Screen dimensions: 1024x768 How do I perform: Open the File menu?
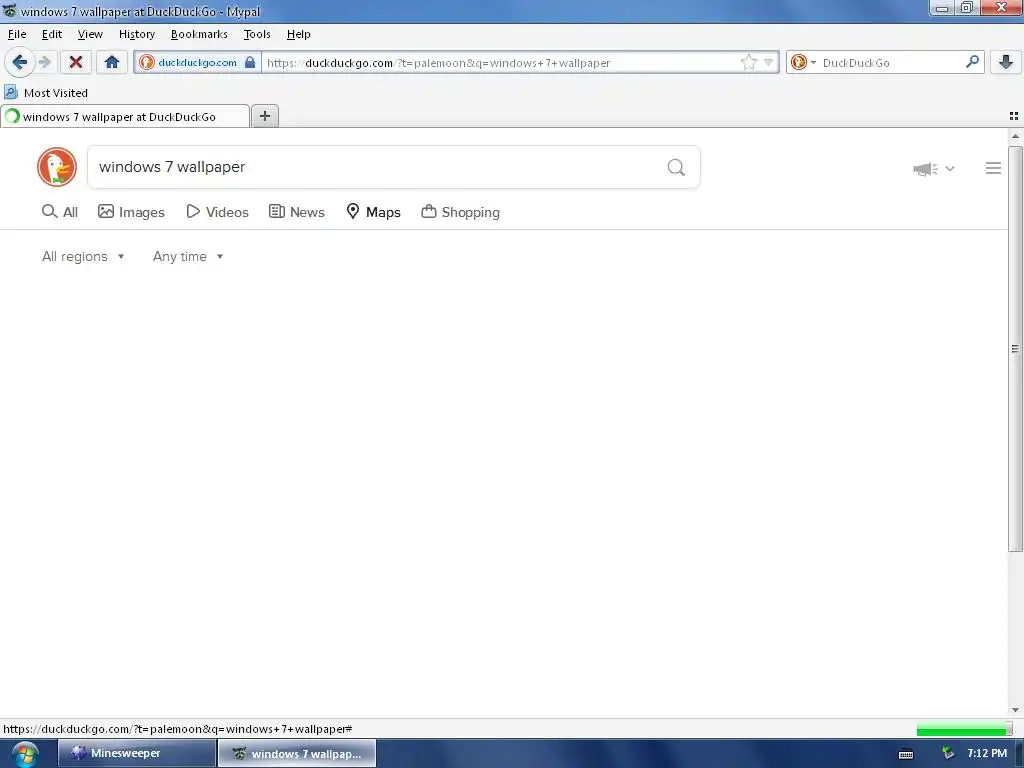point(17,34)
